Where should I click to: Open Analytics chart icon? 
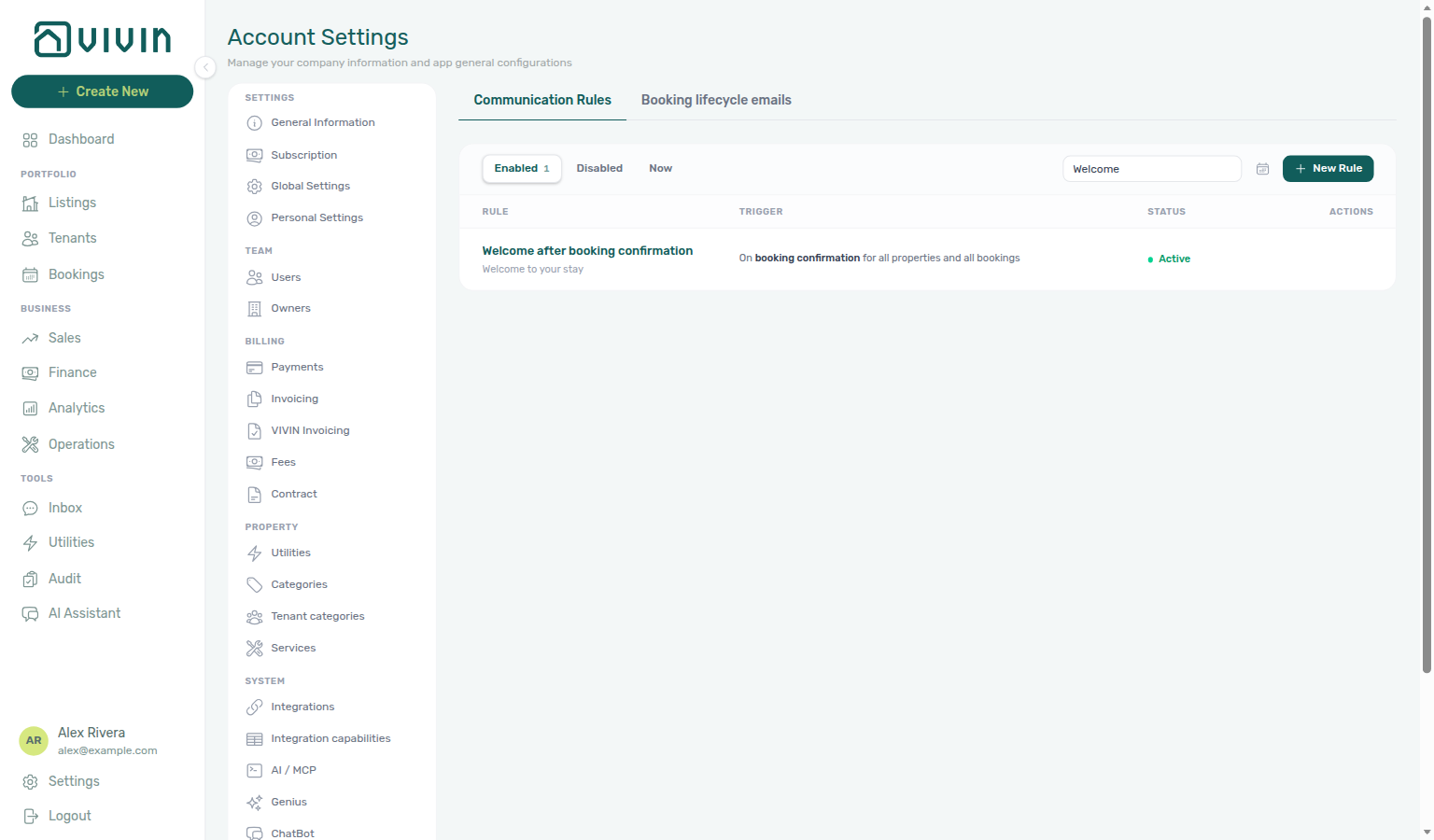[x=30, y=408]
